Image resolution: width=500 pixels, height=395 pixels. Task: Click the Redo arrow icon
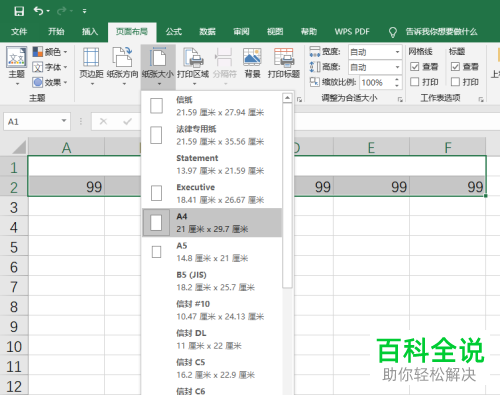pos(61,11)
